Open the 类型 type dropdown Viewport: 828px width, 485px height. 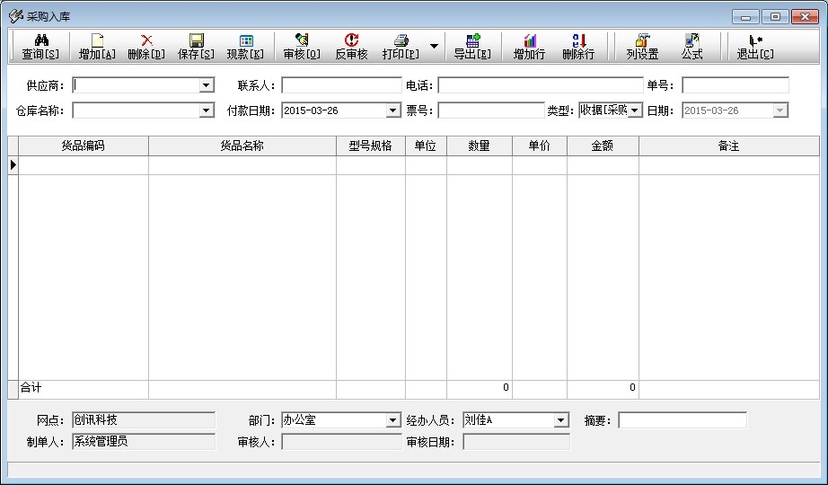[635, 110]
